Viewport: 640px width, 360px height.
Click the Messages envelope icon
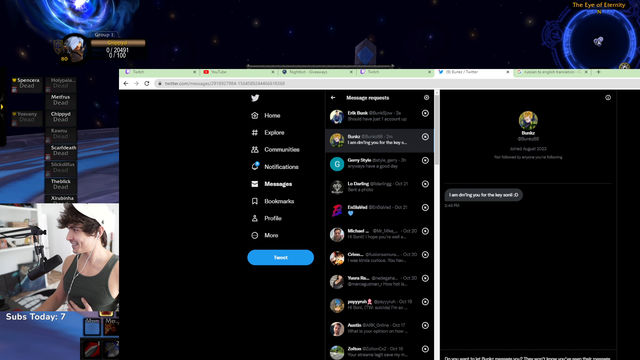pyautogui.click(x=255, y=184)
